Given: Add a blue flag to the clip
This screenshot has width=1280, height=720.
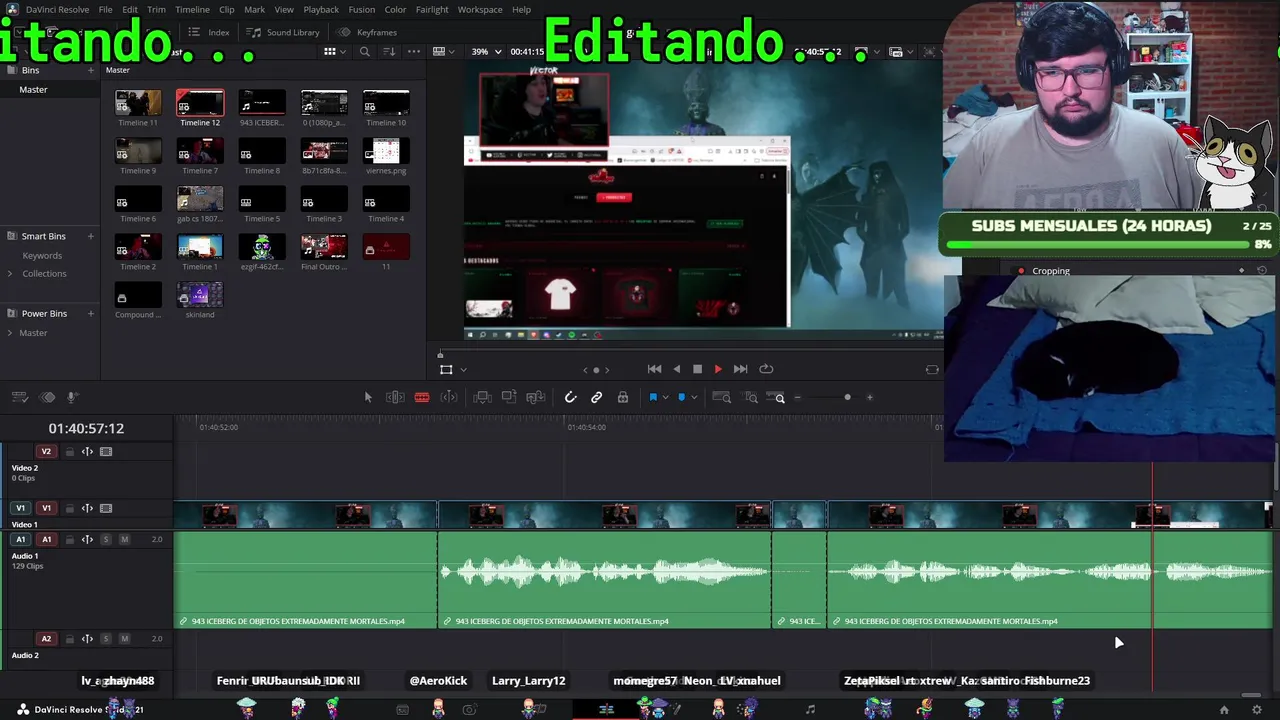Looking at the screenshot, I should coord(653,397).
